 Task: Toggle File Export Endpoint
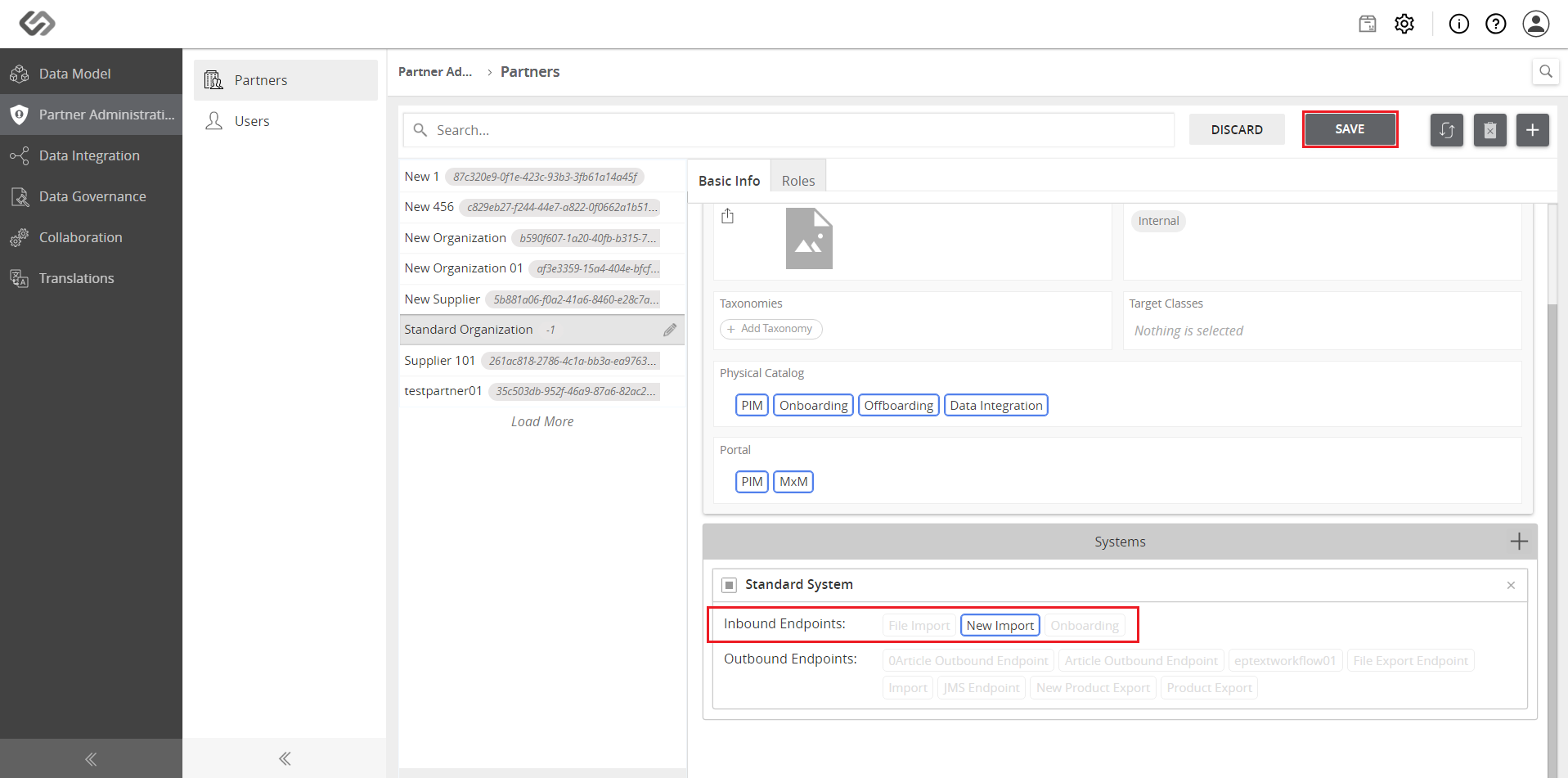(x=1410, y=661)
